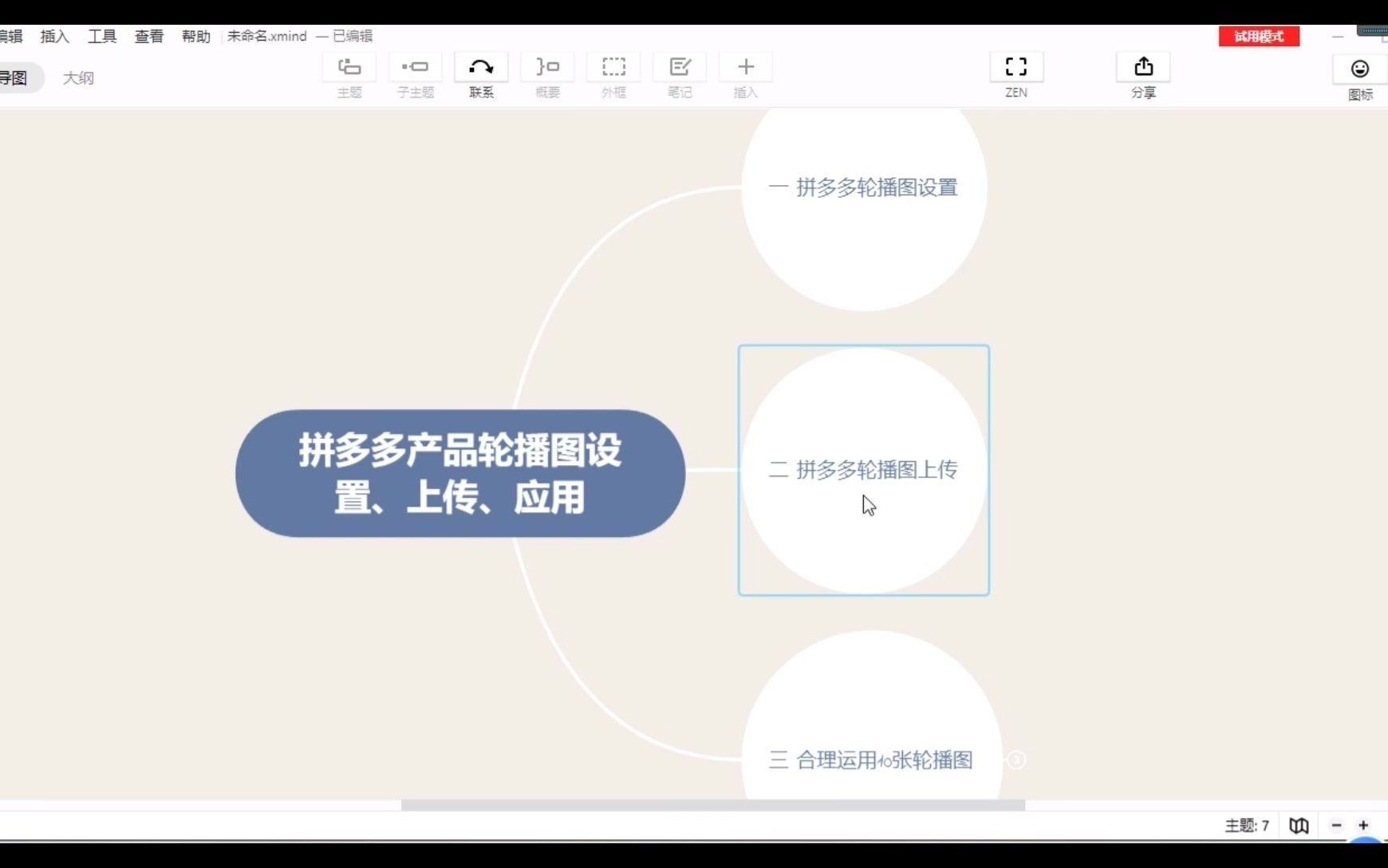Click the 主题: 7 topic count
This screenshot has height=868, width=1388.
(x=1247, y=826)
